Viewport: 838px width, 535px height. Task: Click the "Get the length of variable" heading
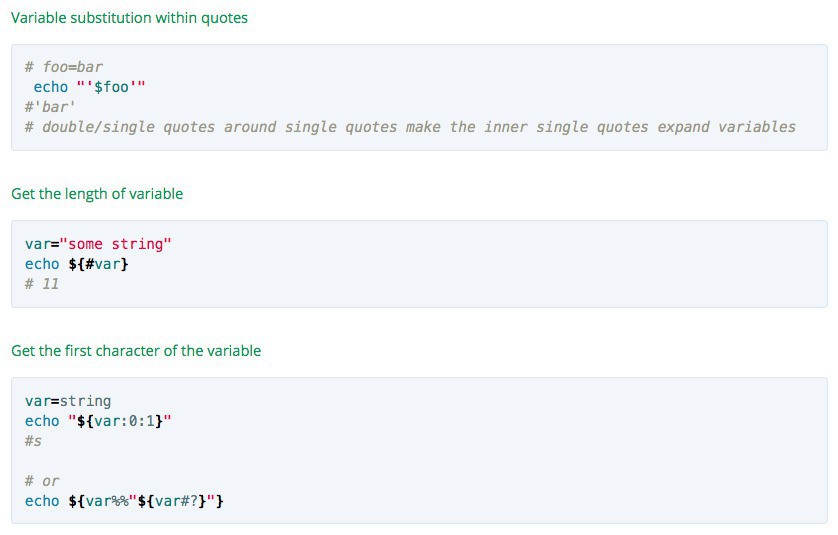97,194
